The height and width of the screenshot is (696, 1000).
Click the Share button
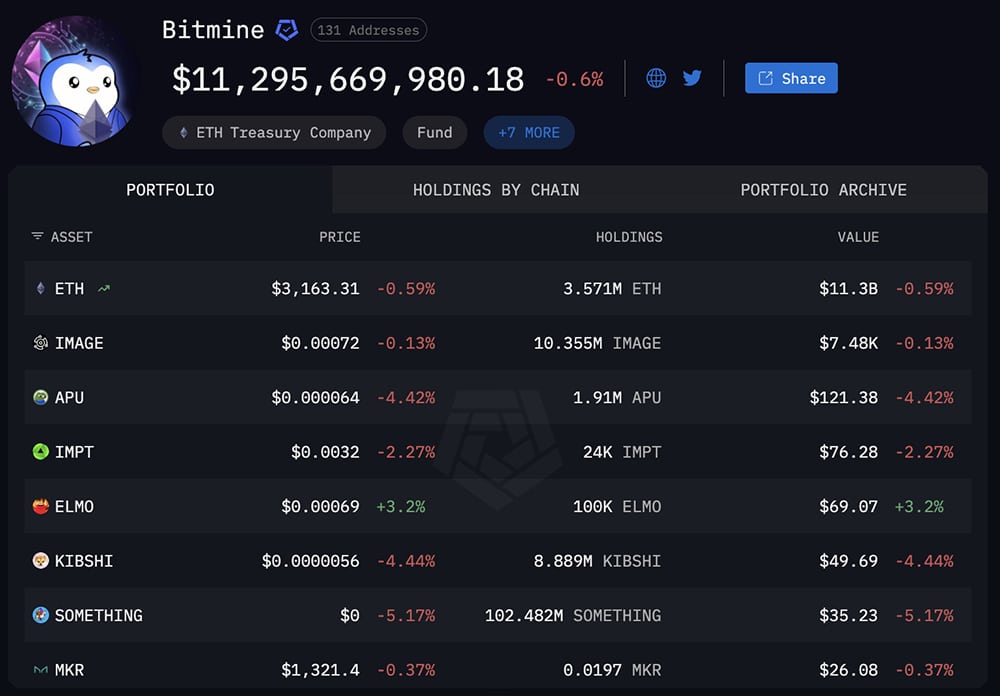click(x=791, y=77)
